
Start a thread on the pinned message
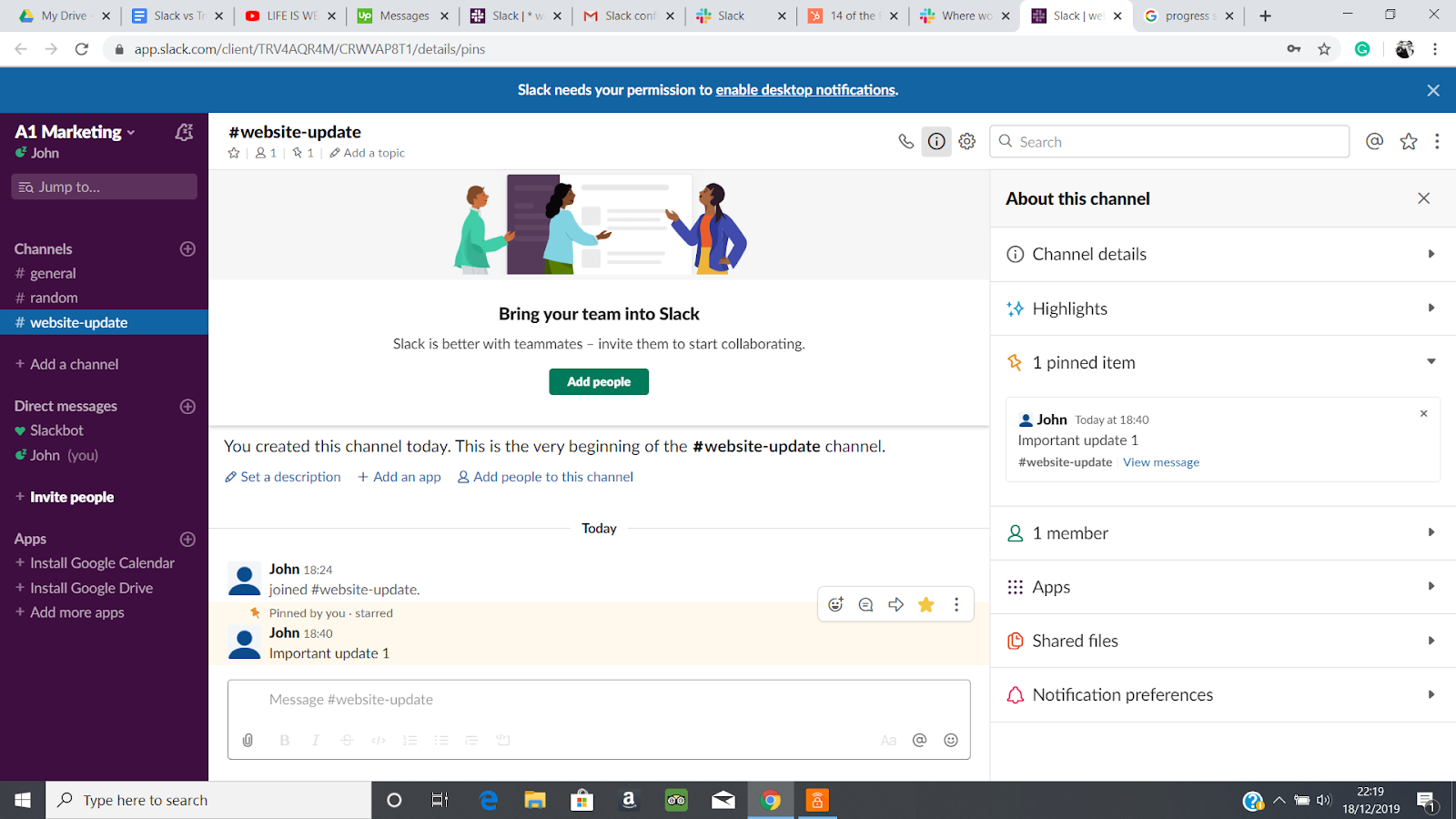pos(865,604)
